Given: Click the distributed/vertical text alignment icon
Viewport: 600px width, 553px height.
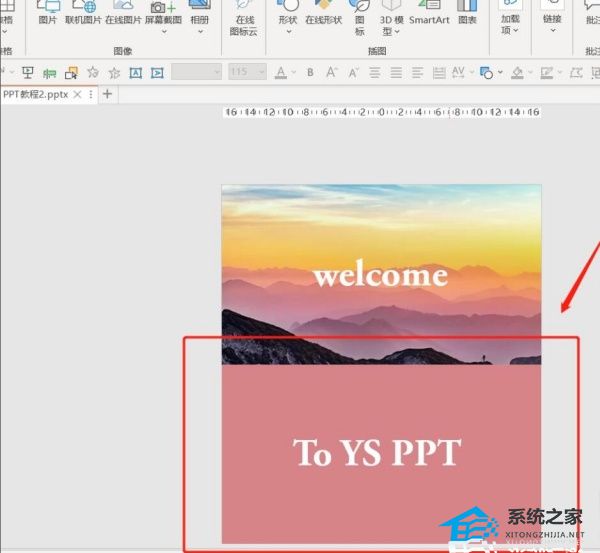Looking at the screenshot, I should pyautogui.click(x=439, y=72).
